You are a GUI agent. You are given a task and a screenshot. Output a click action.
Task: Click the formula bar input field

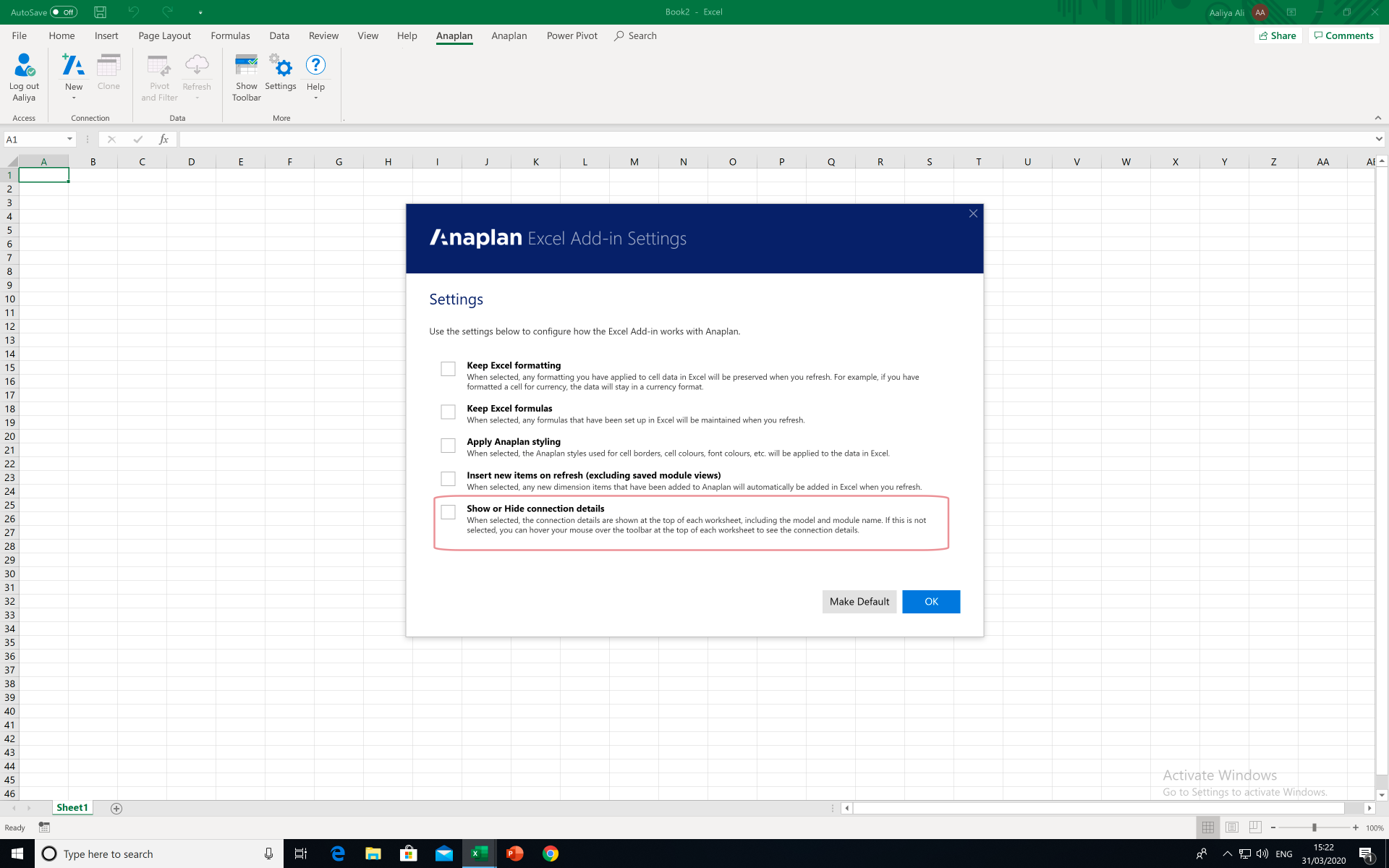(x=776, y=139)
